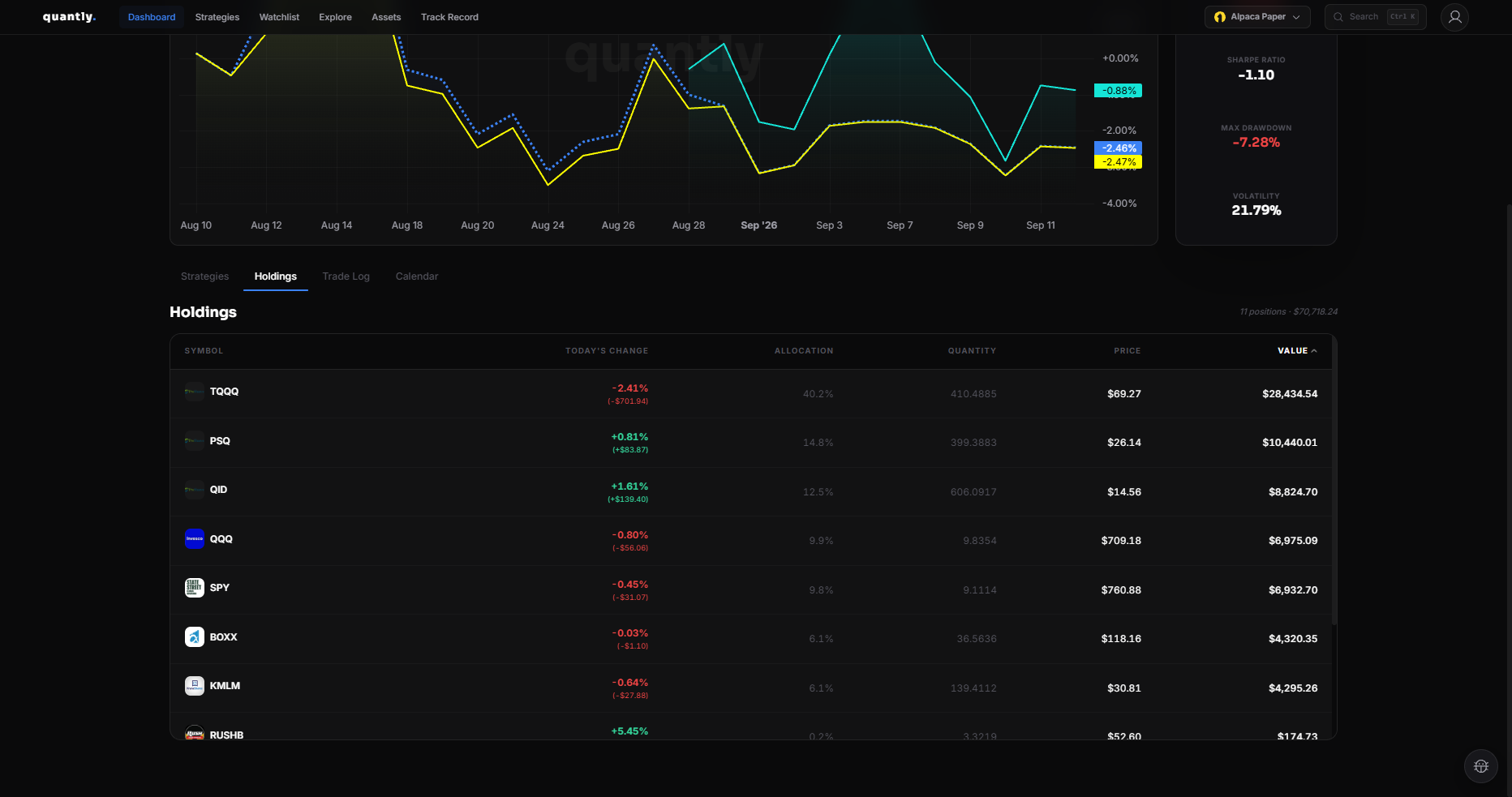
Task: Open the globe help widget
Action: point(1481,766)
